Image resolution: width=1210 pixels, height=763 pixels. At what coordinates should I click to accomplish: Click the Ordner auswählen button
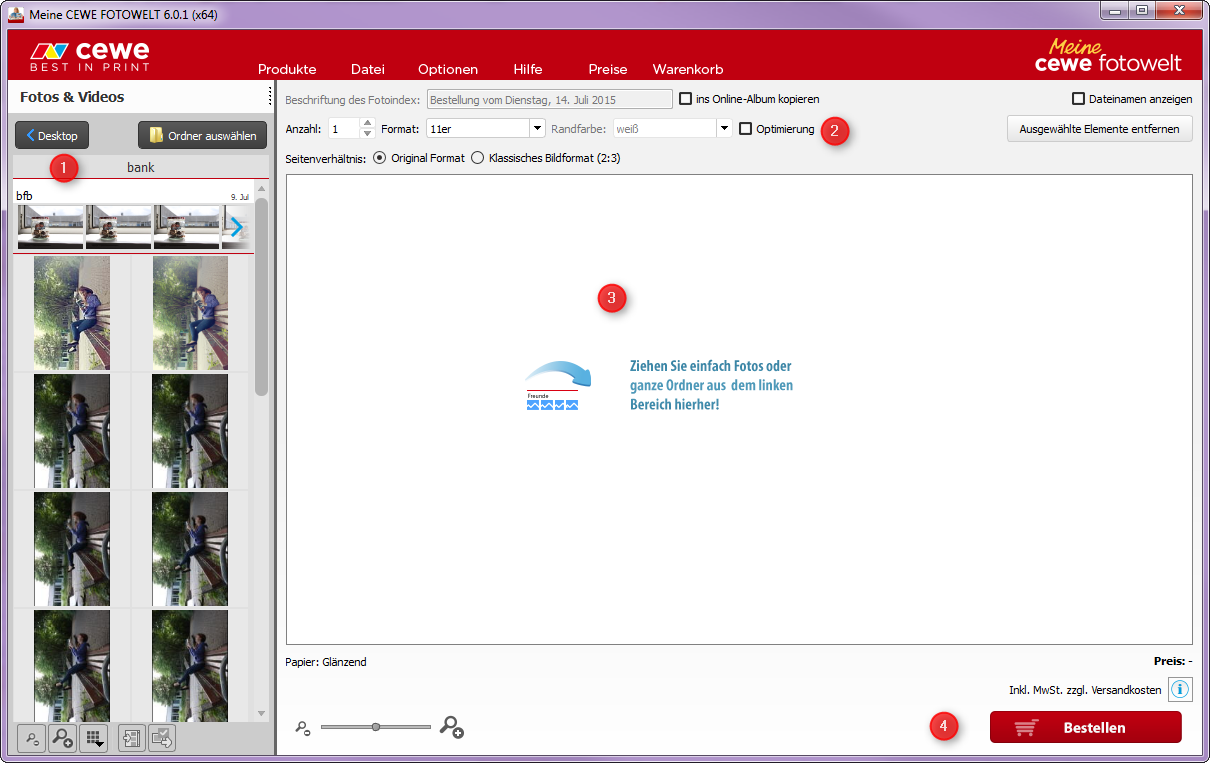pos(203,135)
